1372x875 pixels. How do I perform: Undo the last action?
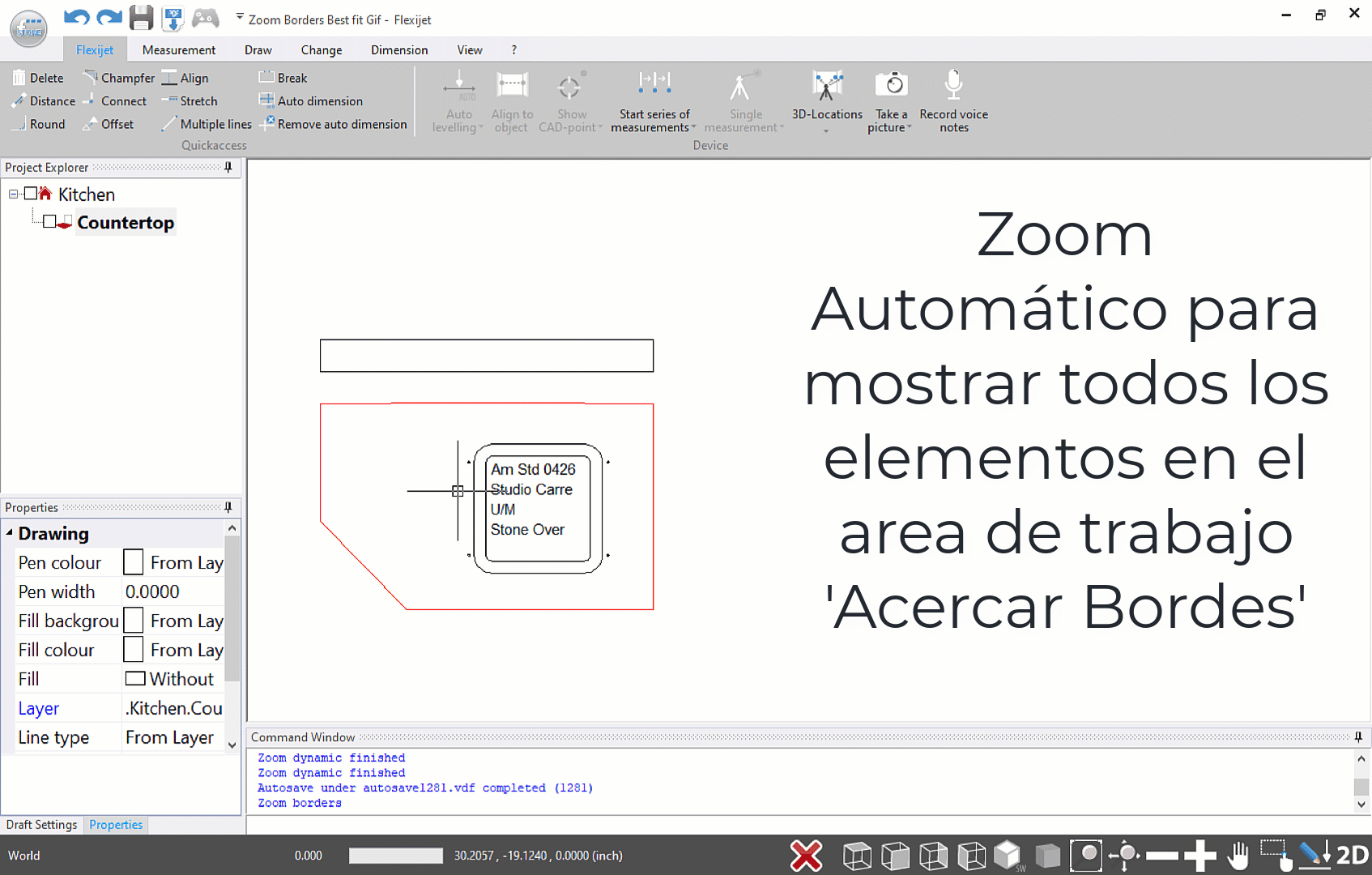coord(76,18)
